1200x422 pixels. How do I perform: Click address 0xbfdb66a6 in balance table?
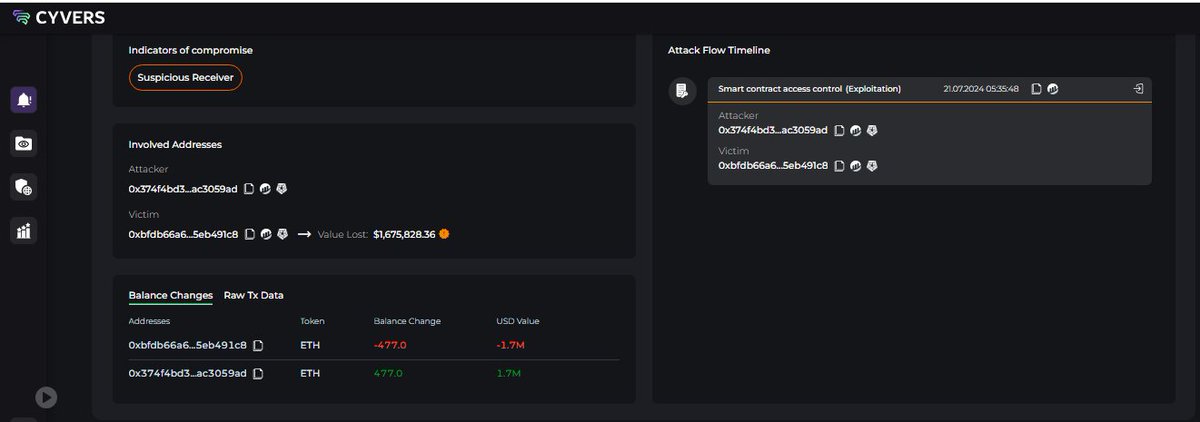coord(188,345)
